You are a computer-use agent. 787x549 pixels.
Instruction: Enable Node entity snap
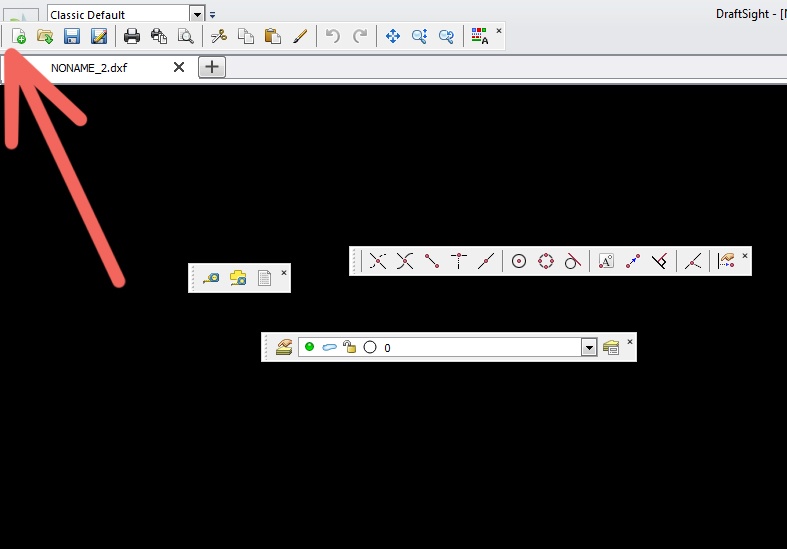point(632,261)
